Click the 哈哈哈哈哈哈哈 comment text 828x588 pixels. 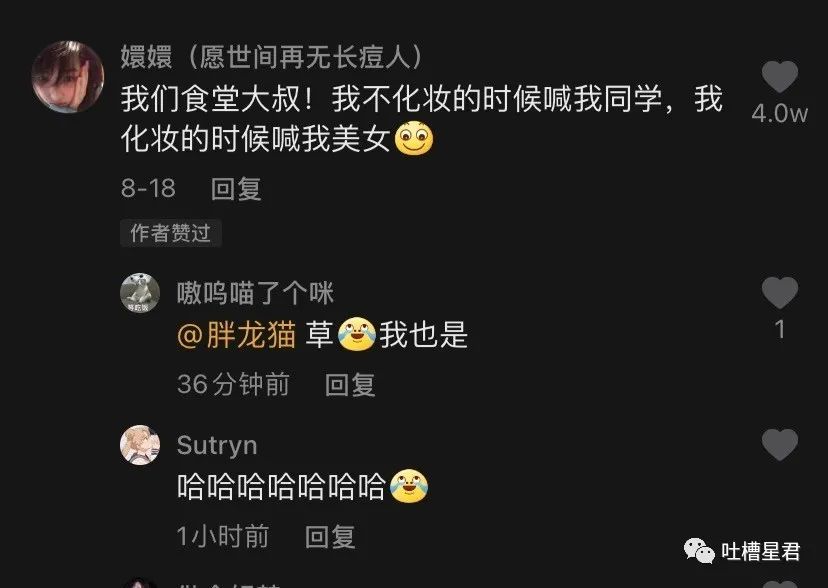pos(281,486)
